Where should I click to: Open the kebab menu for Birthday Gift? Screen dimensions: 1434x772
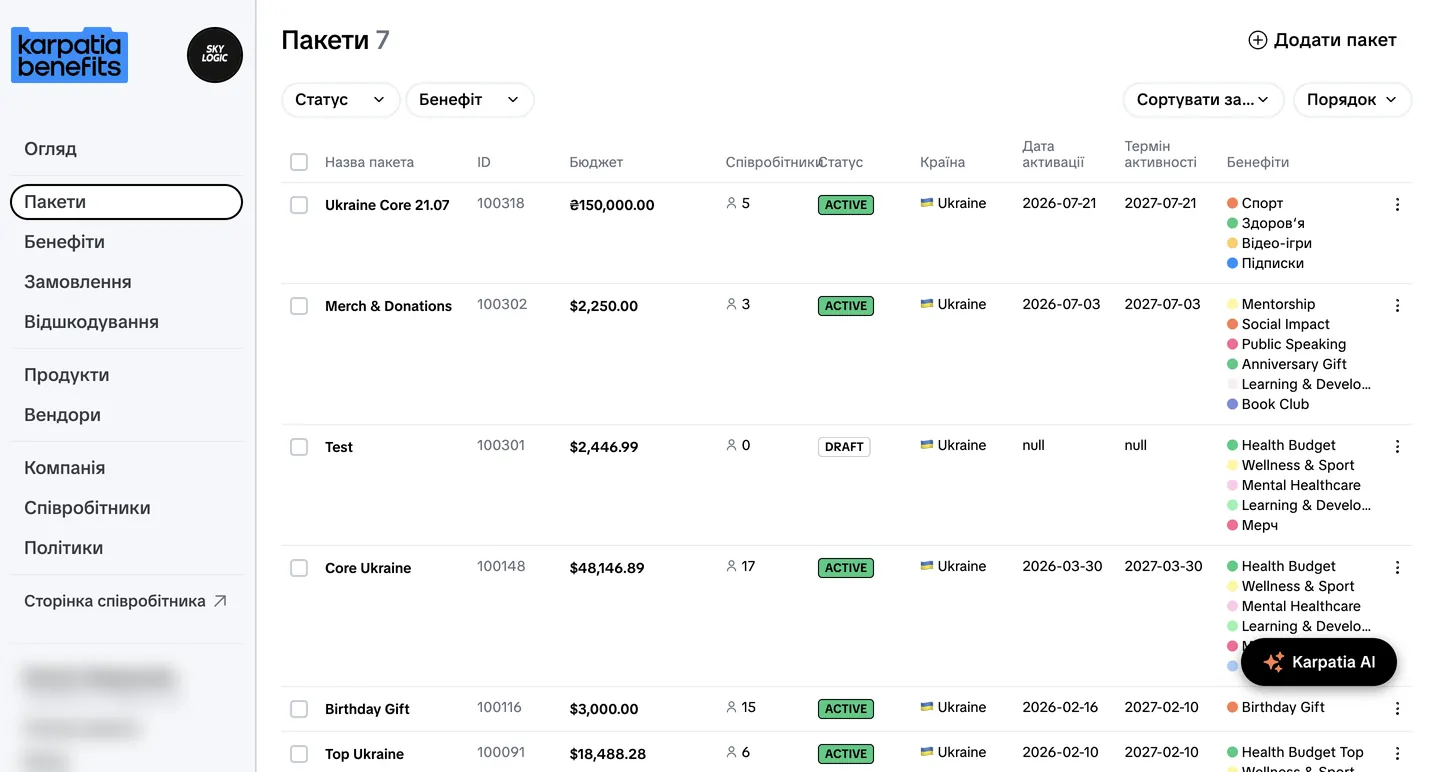[x=1397, y=708]
